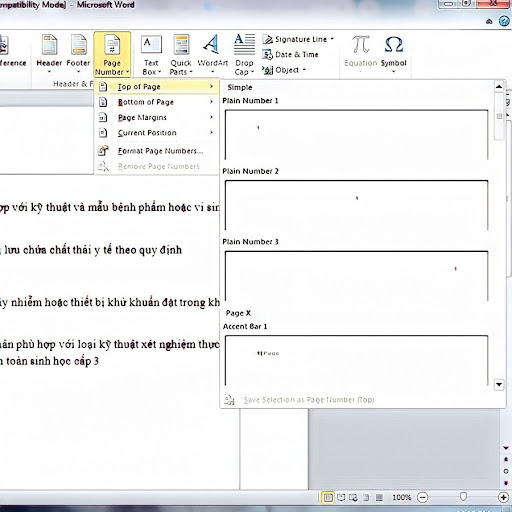Select Page Margins menu item

(157, 117)
